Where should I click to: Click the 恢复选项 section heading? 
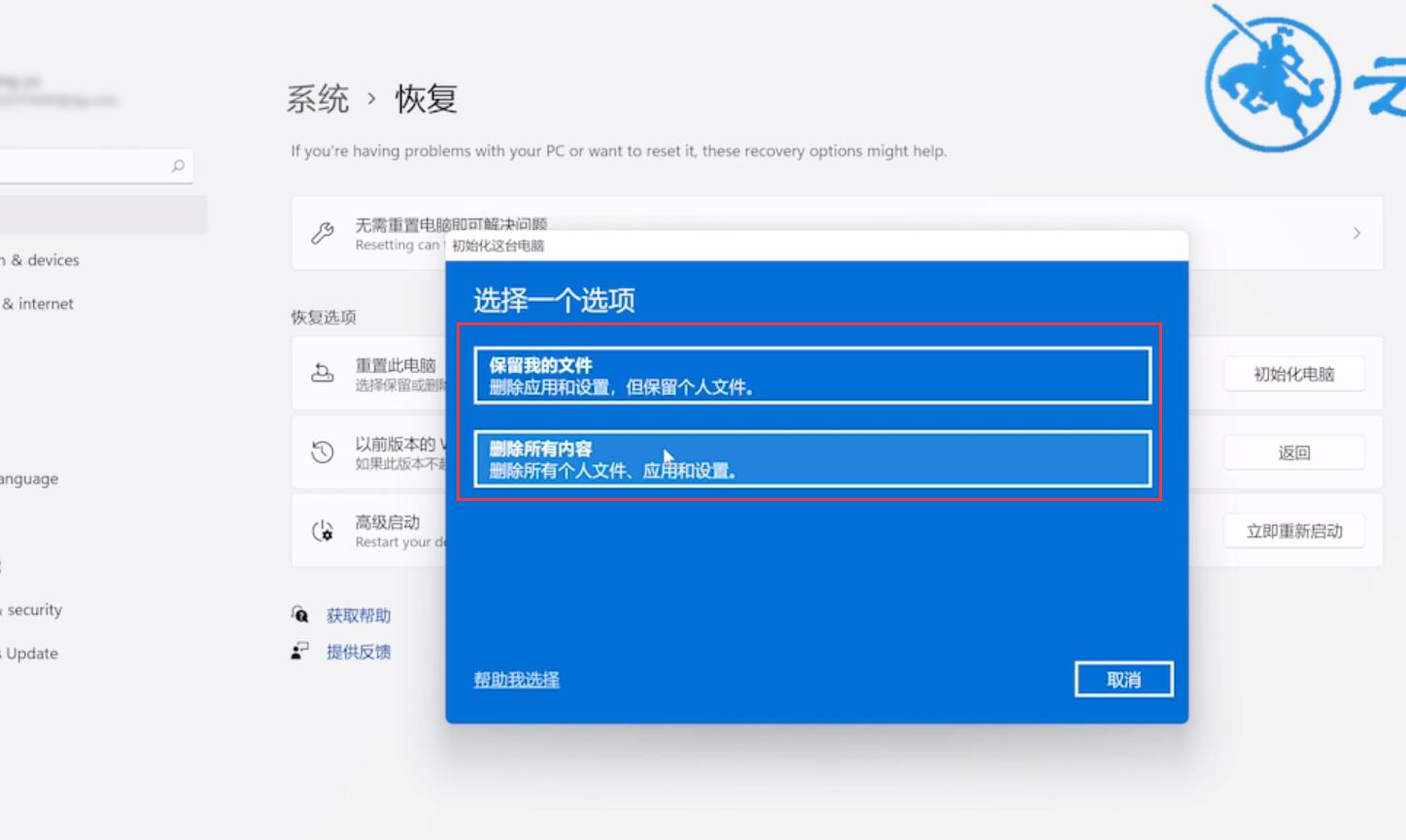pos(324,318)
